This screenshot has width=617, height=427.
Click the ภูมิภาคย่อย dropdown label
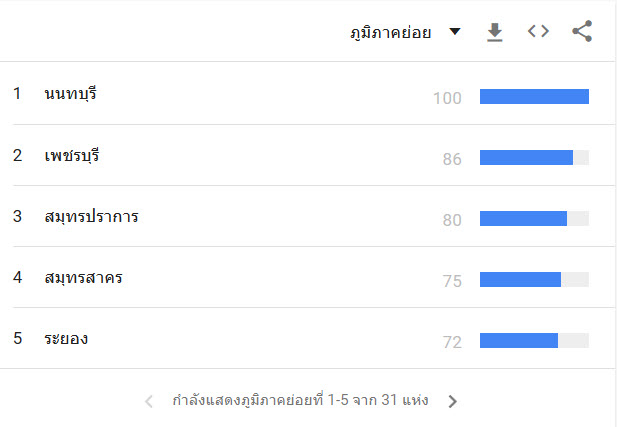(391, 32)
